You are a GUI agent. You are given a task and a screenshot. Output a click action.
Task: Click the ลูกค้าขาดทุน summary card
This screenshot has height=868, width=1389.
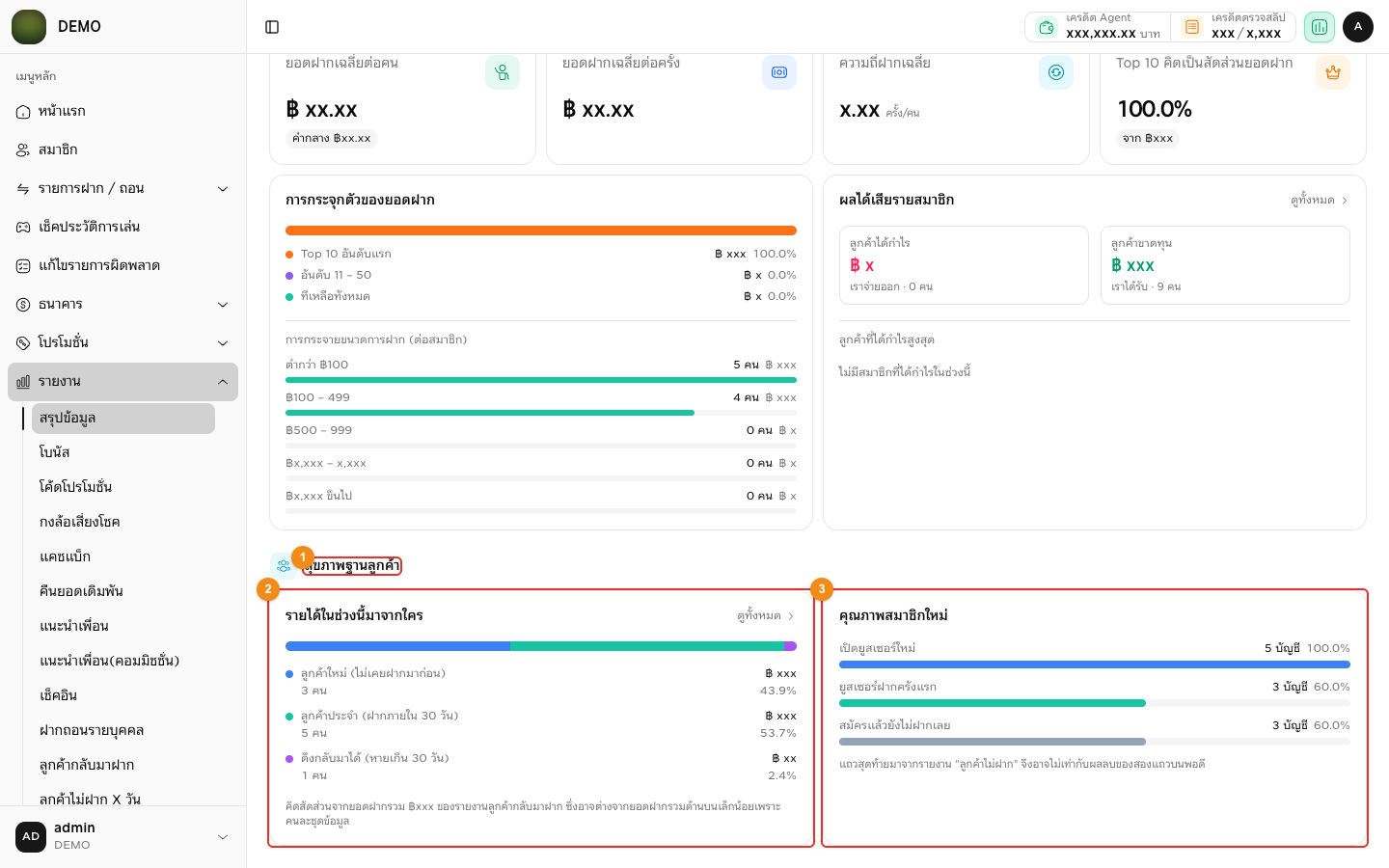[1225, 265]
